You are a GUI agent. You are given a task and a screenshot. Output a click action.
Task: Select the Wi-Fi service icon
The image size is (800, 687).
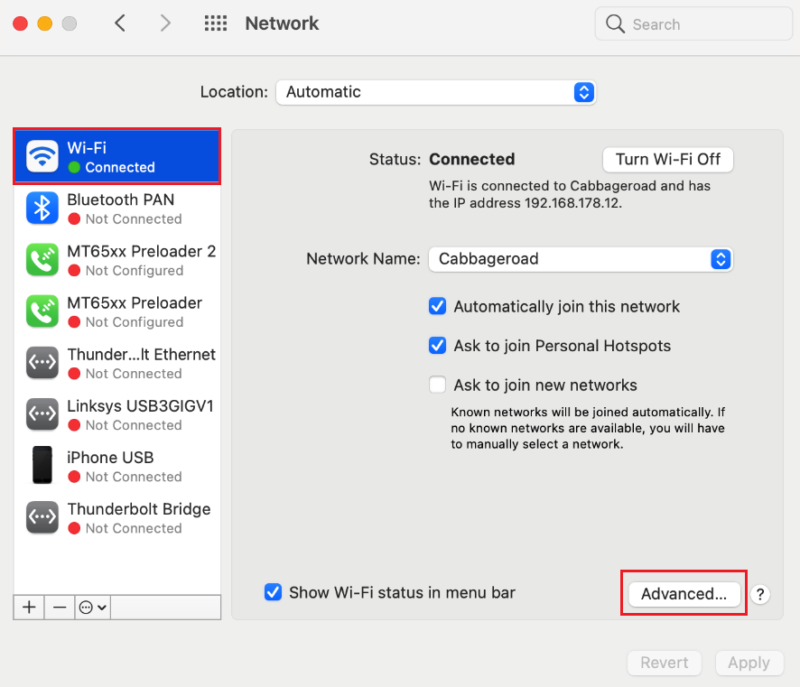(x=40, y=156)
